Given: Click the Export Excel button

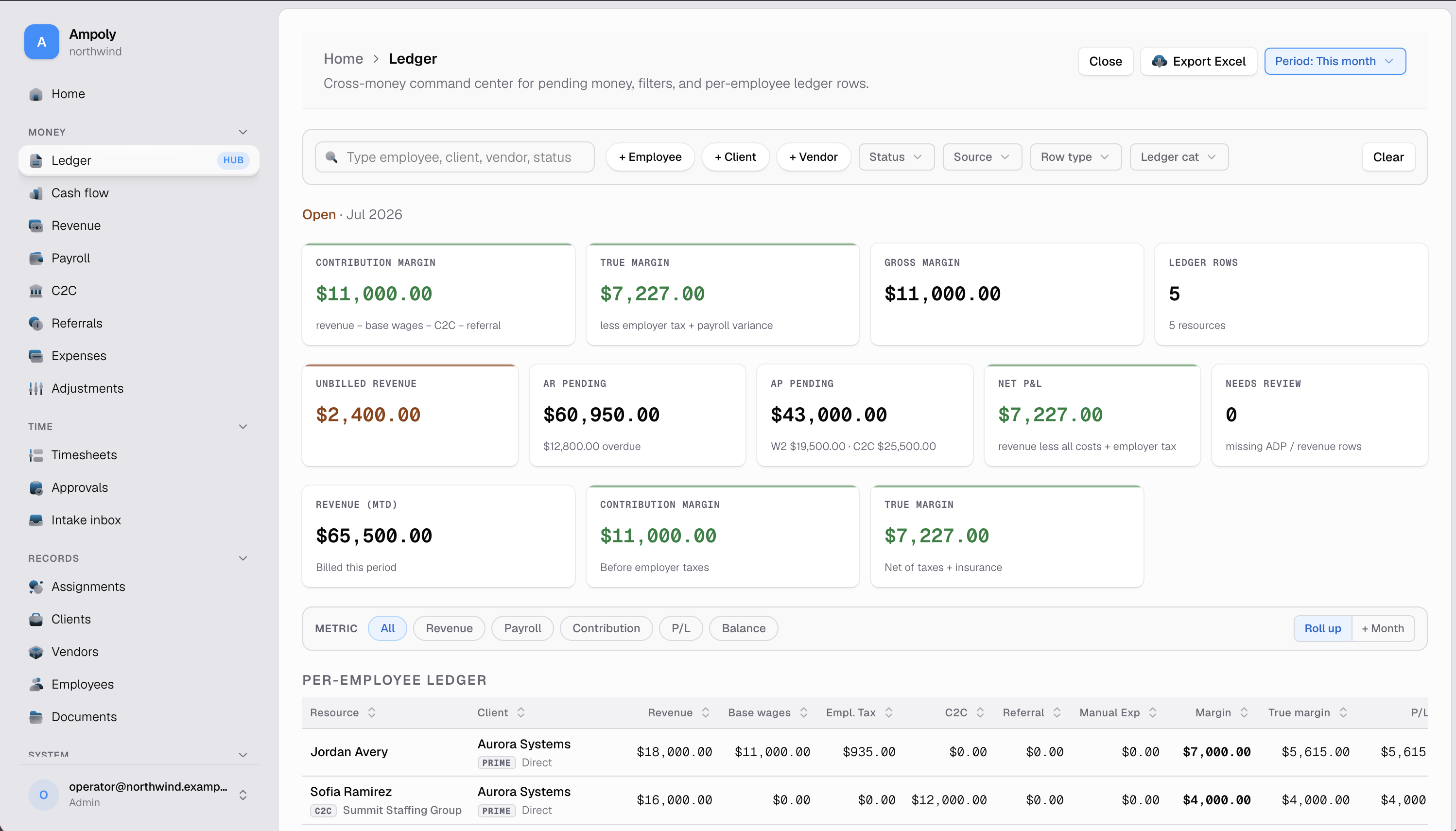Looking at the screenshot, I should pyautogui.click(x=1198, y=62).
